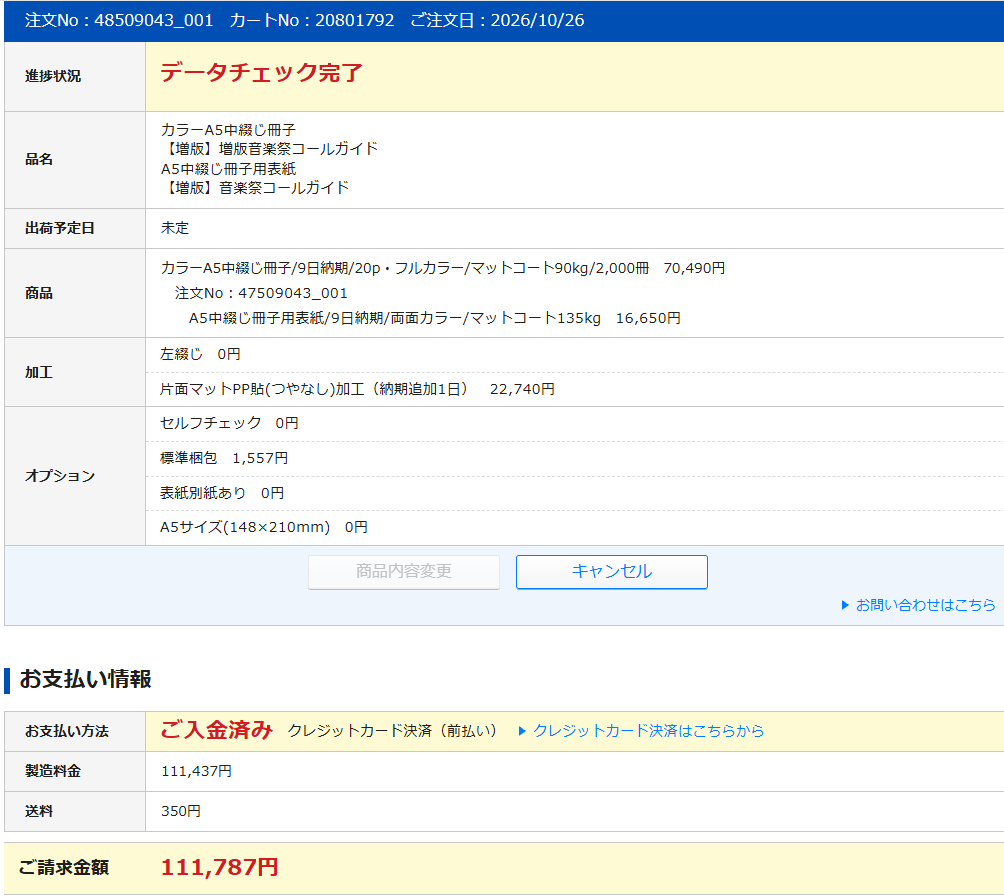1004x896 pixels.
Task: Select 【増版】音楽祭コールガイド text
Action: (255, 188)
